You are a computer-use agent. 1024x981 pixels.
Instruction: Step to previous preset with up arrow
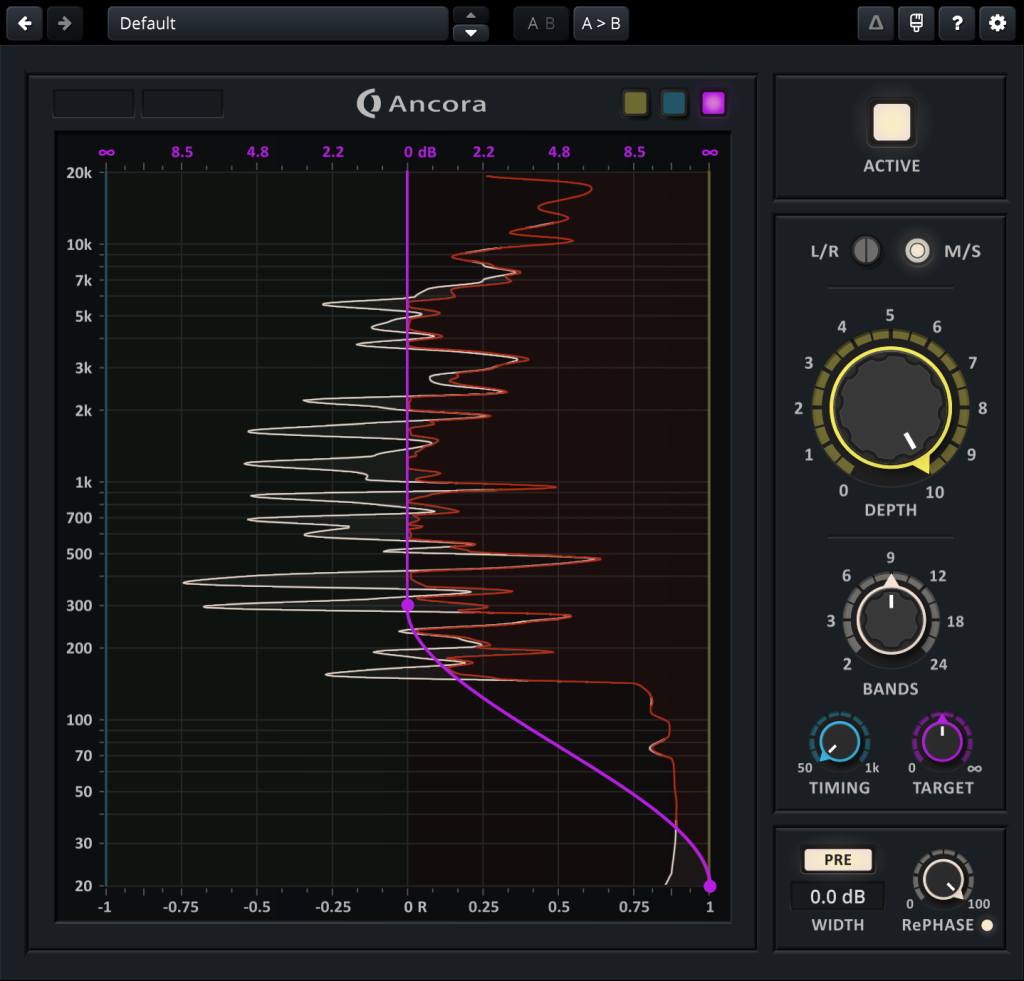(471, 14)
